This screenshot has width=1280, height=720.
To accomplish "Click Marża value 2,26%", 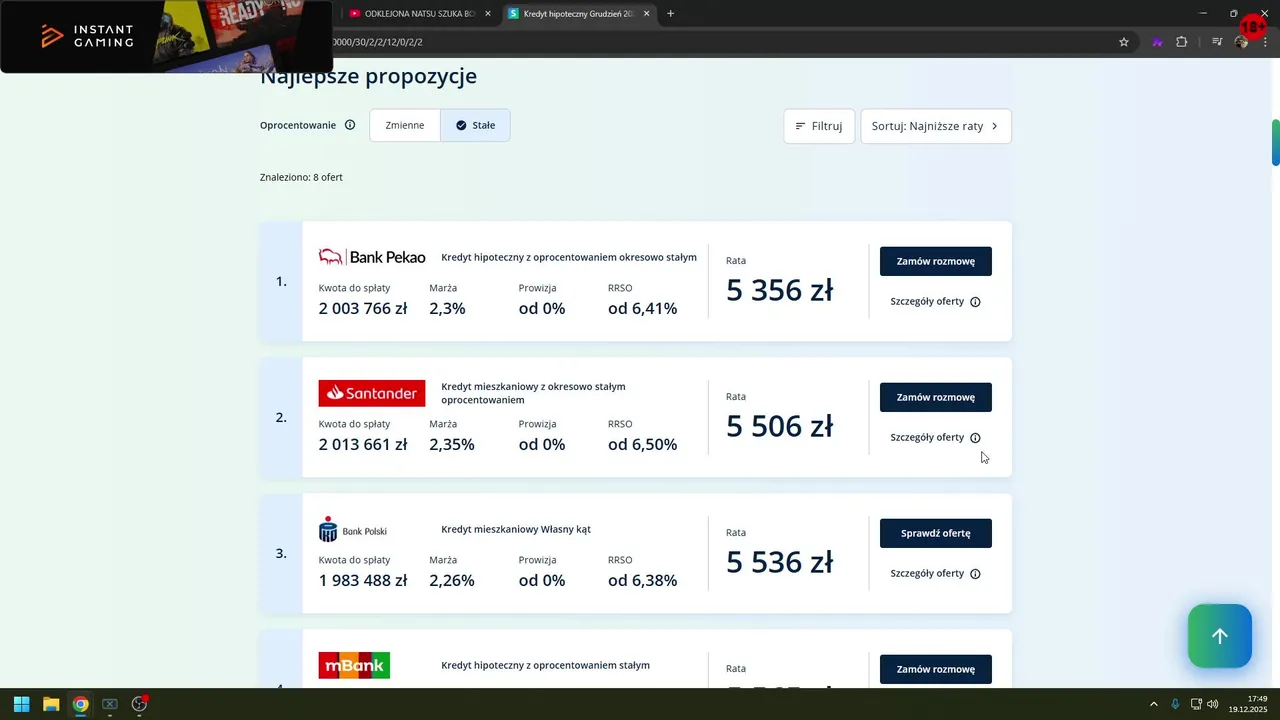I will [x=452, y=581].
